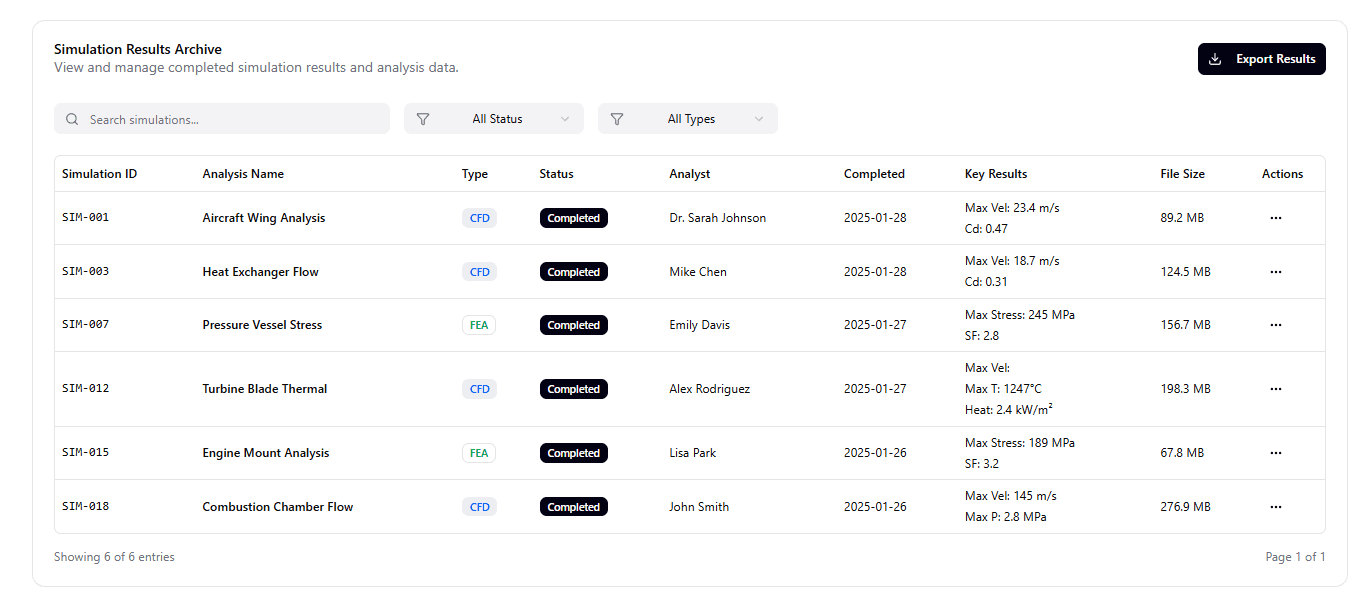The height and width of the screenshot is (598, 1367).
Task: Click the Analyst column header
Action: [x=690, y=173]
